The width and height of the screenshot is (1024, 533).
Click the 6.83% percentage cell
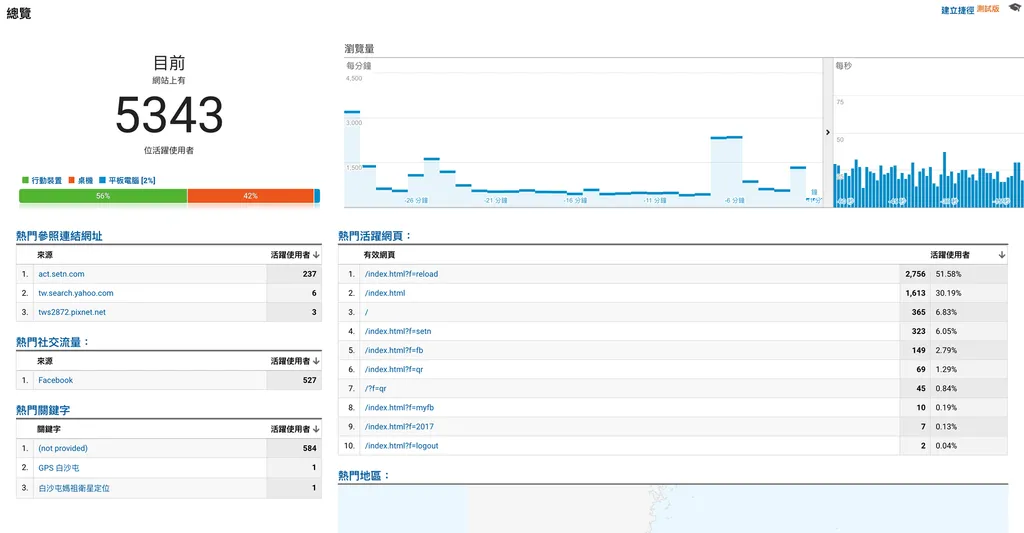click(x=946, y=312)
